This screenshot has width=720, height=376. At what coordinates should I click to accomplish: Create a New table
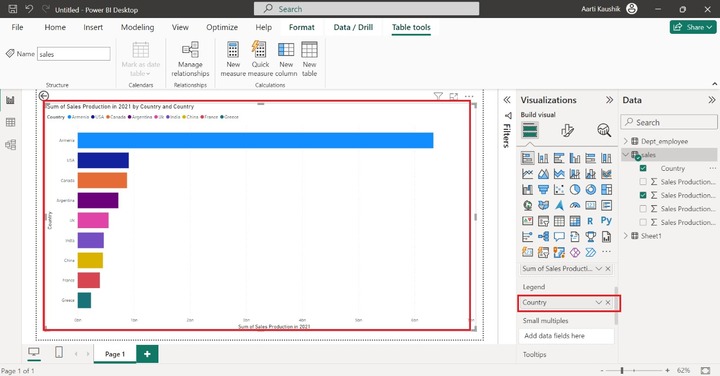click(x=309, y=59)
